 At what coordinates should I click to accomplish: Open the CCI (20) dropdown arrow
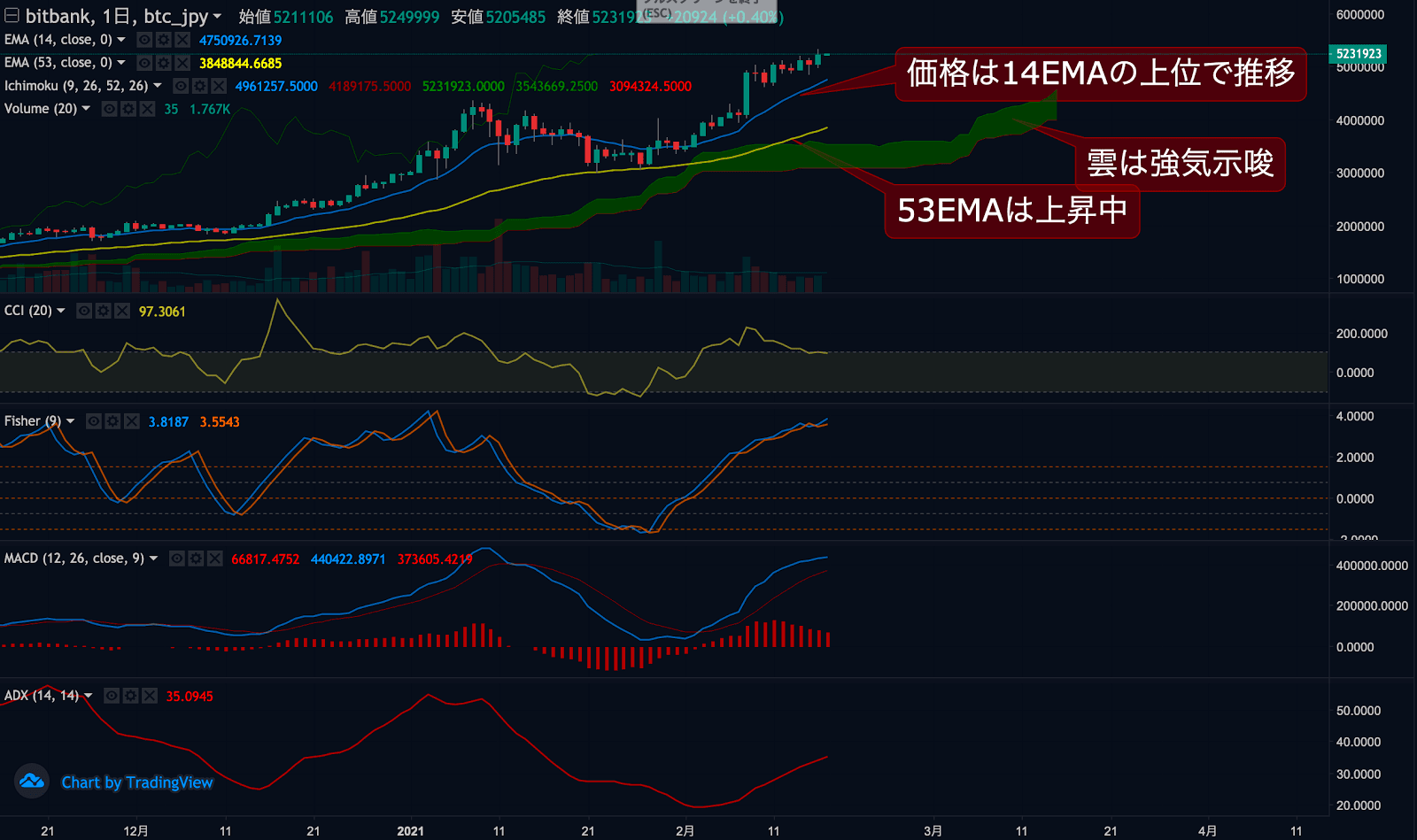(61, 311)
